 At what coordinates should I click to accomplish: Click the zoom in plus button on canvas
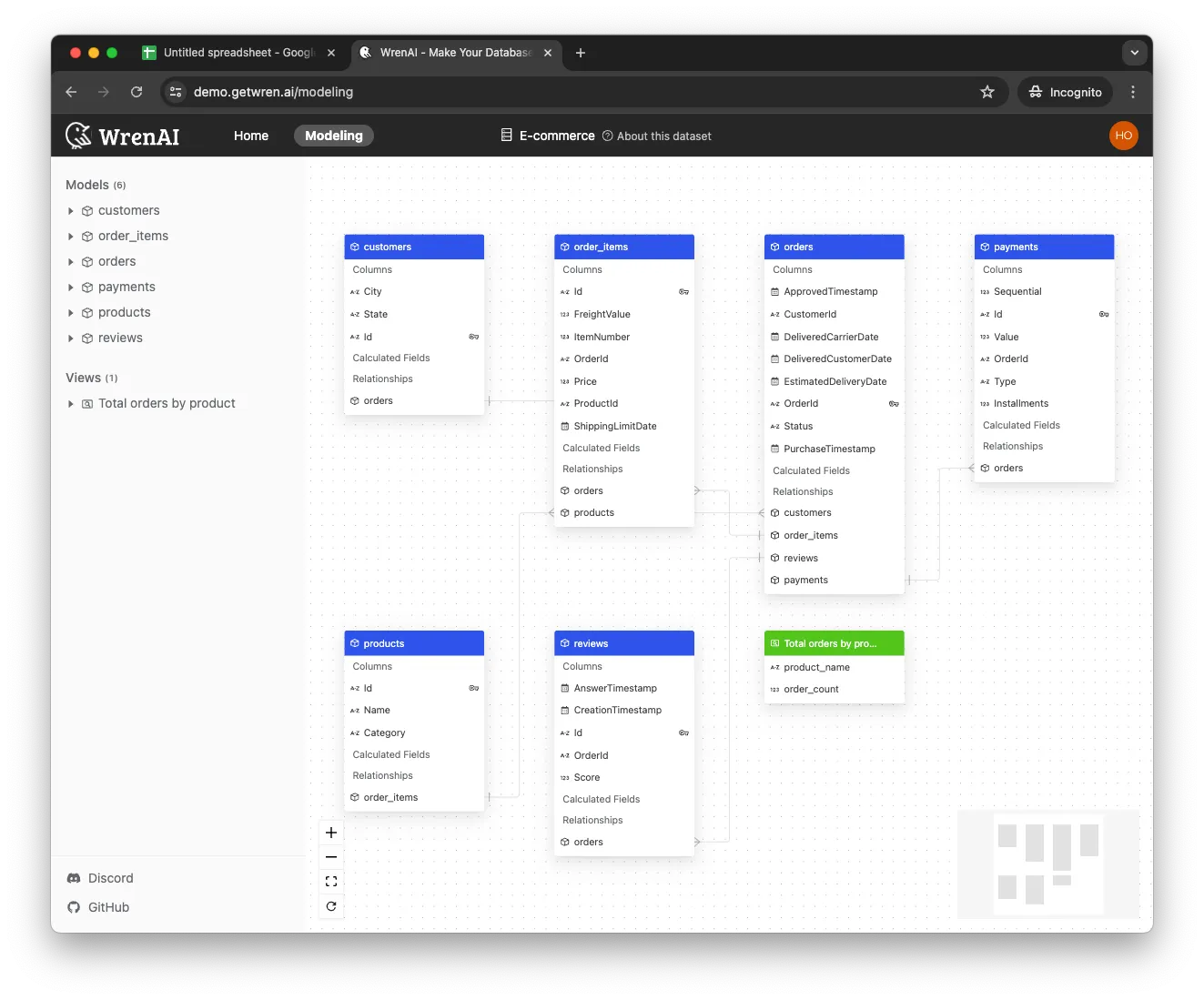331,833
